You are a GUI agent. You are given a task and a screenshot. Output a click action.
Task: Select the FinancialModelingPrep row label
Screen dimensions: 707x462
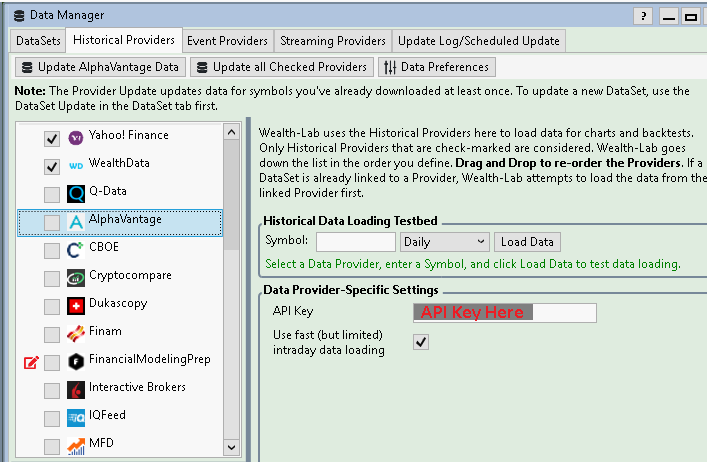tap(150, 359)
